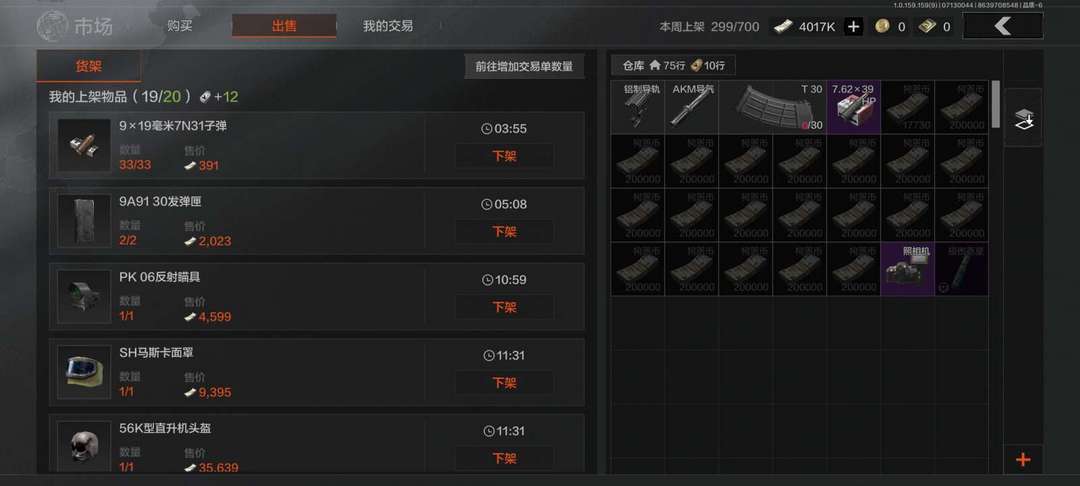Select the 货架 shelf tab
Image resolution: width=1080 pixels, height=486 pixels.
89,67
